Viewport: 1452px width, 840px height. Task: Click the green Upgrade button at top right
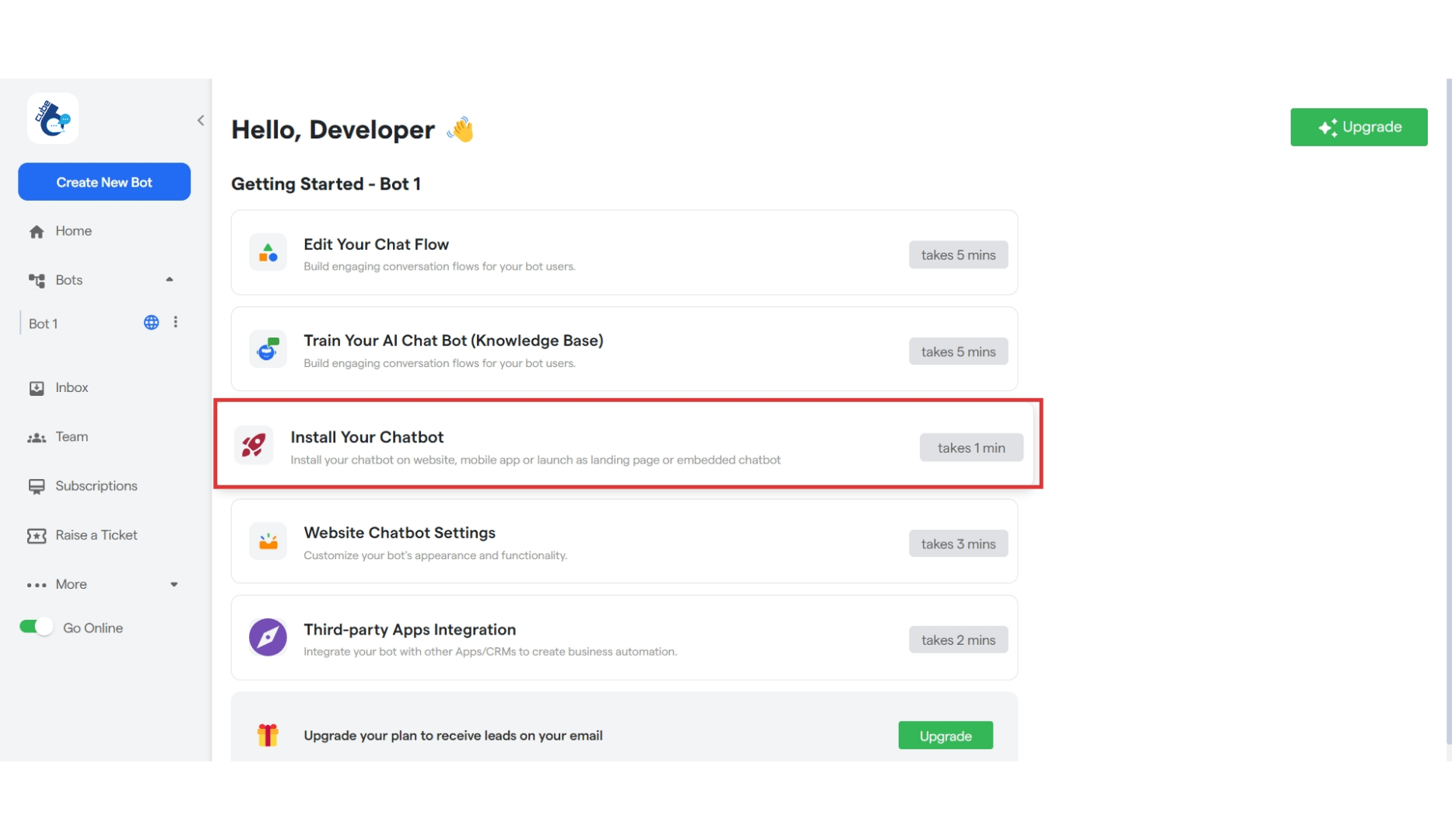pyautogui.click(x=1359, y=127)
